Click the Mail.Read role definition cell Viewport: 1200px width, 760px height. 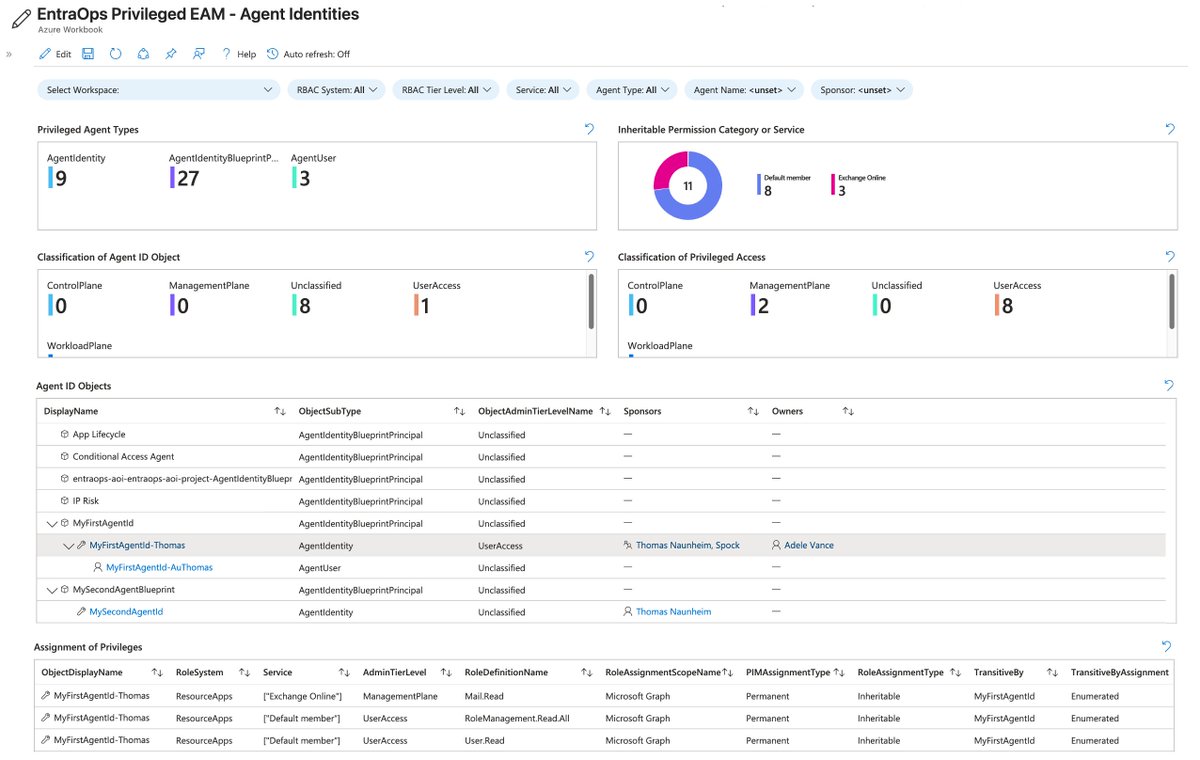[x=487, y=695]
